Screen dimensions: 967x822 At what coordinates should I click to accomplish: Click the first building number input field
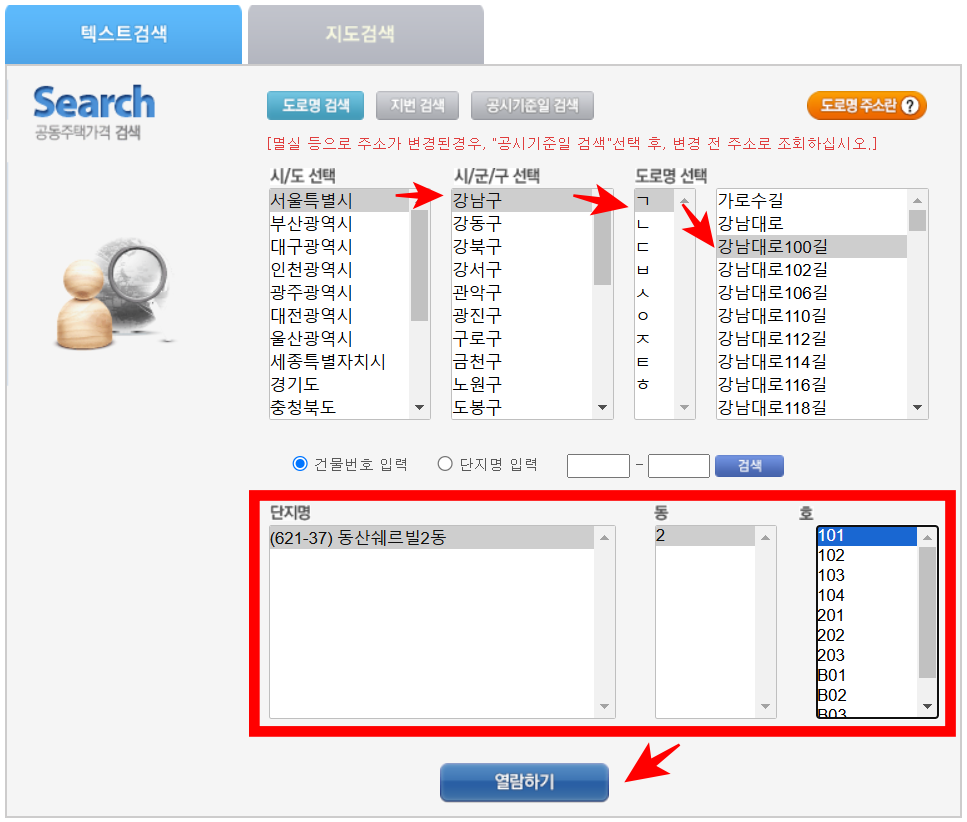coord(597,465)
